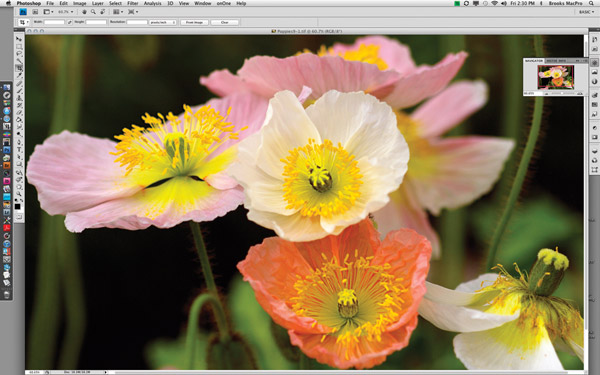Screen dimensions: 600x375
Task: Open the Arrange Documents dropdown
Action: tap(118, 12)
